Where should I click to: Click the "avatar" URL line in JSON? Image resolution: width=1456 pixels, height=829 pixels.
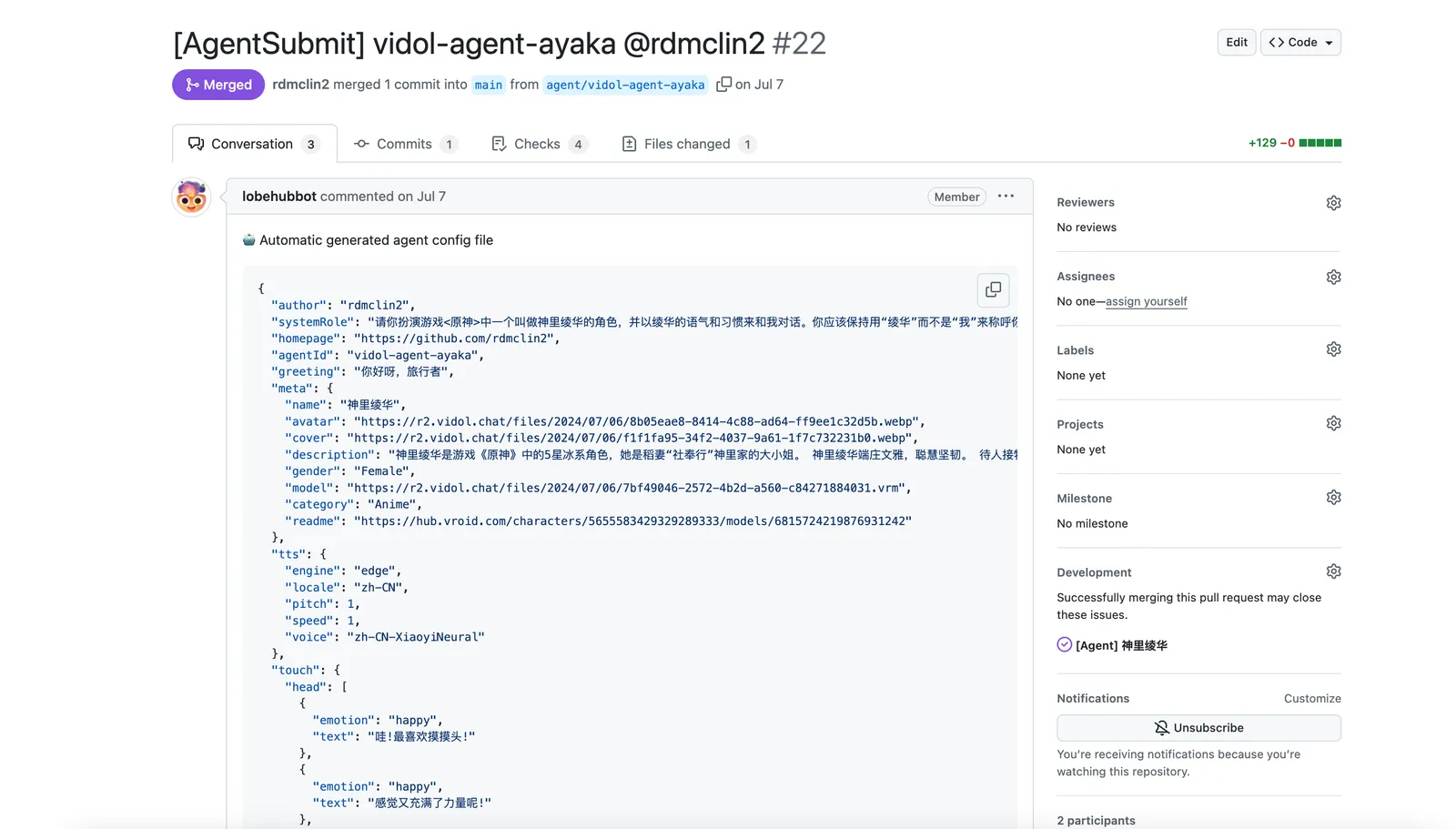pyautogui.click(x=605, y=421)
